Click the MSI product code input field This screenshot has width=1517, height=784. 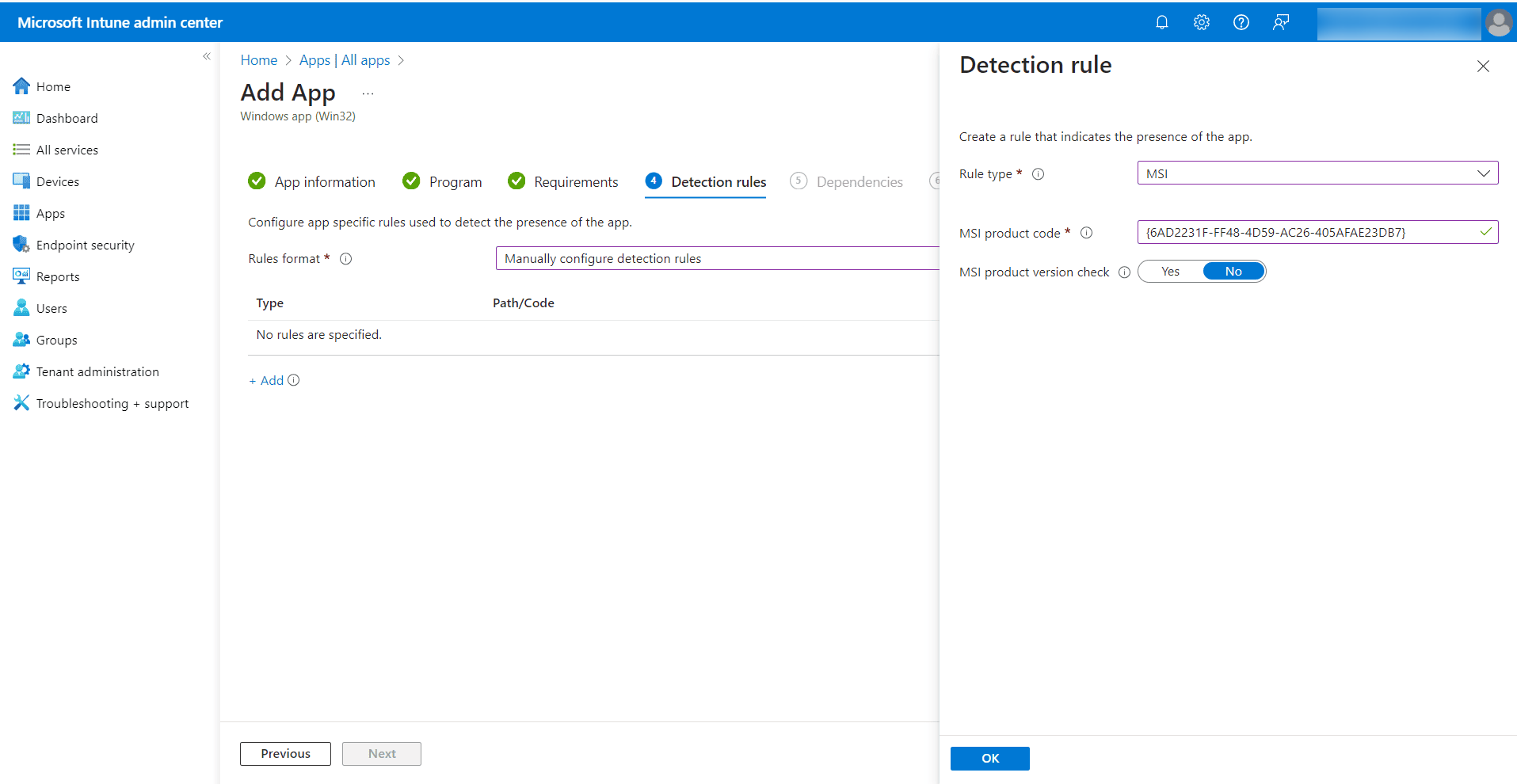click(1307, 233)
